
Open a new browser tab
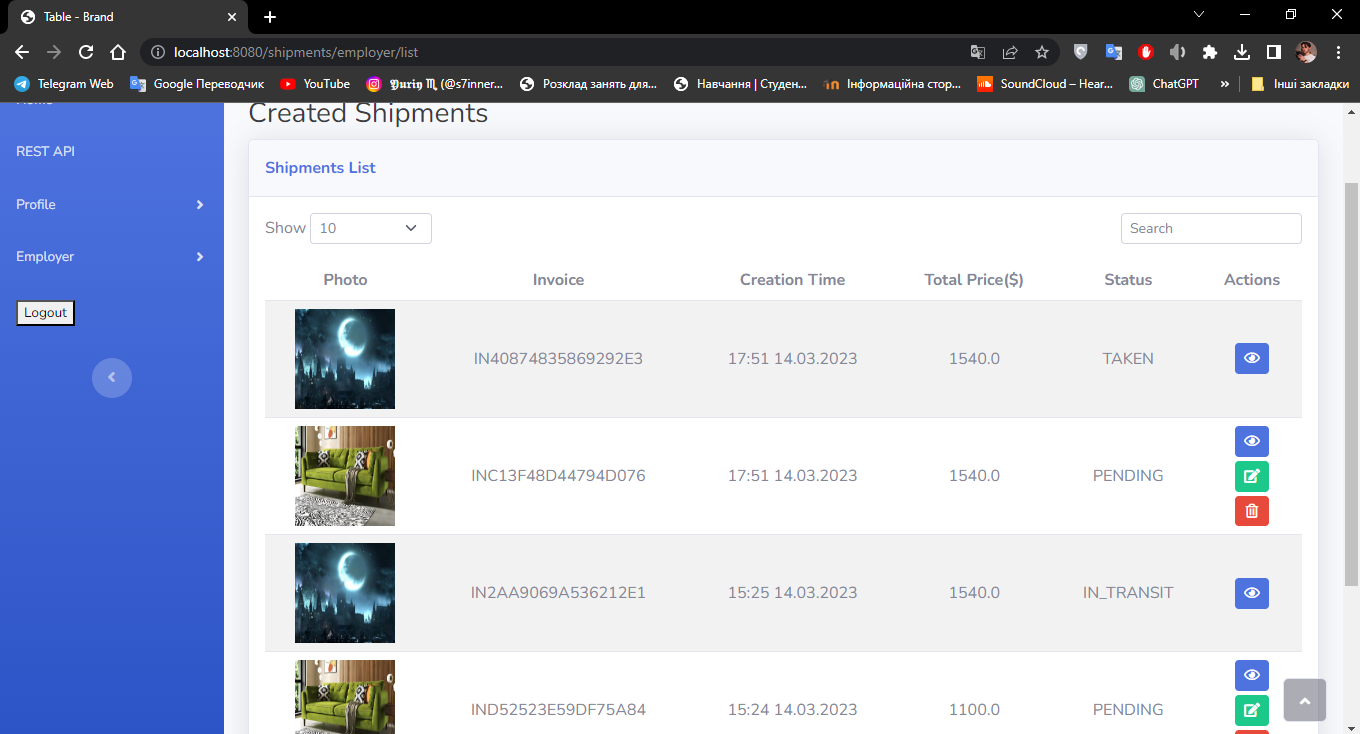(x=270, y=17)
